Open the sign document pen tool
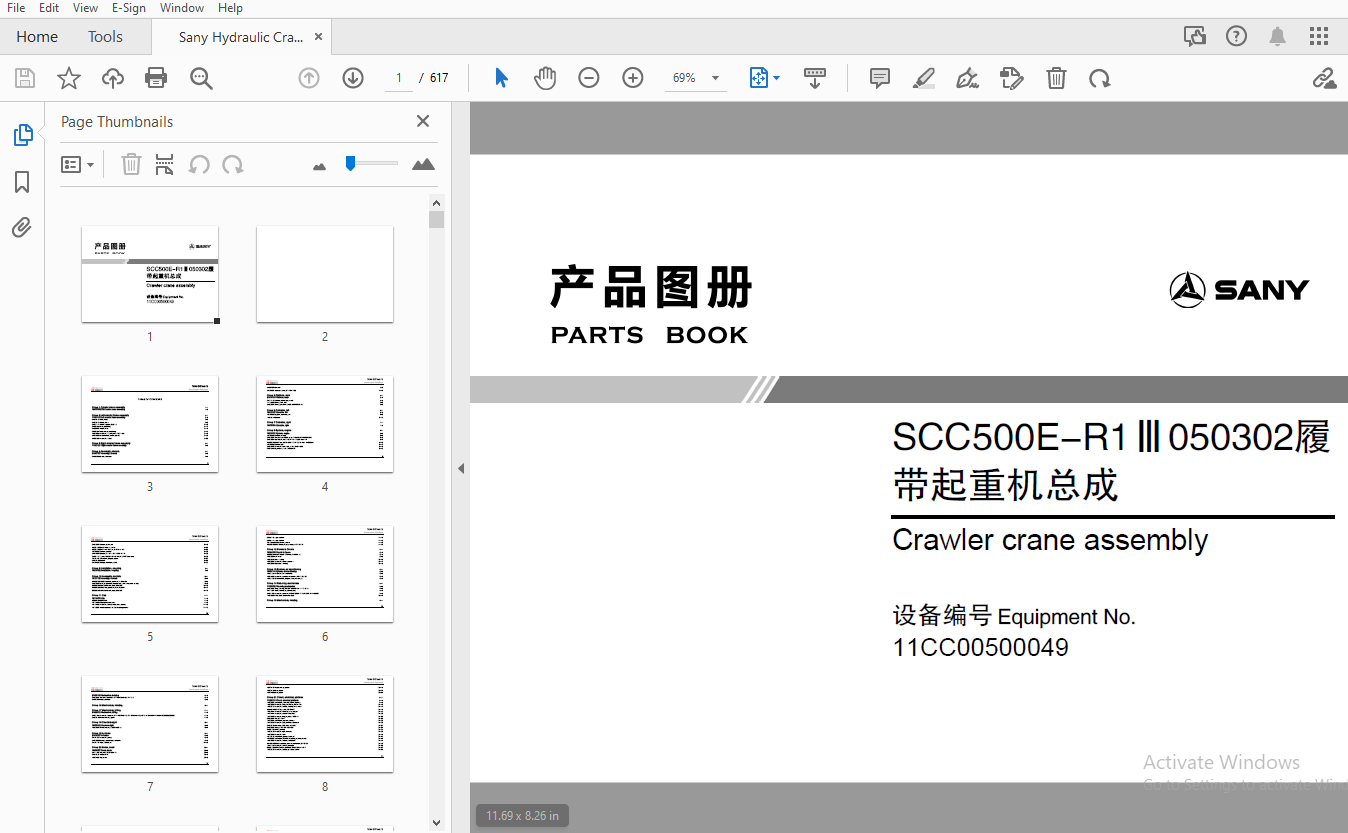 [967, 78]
